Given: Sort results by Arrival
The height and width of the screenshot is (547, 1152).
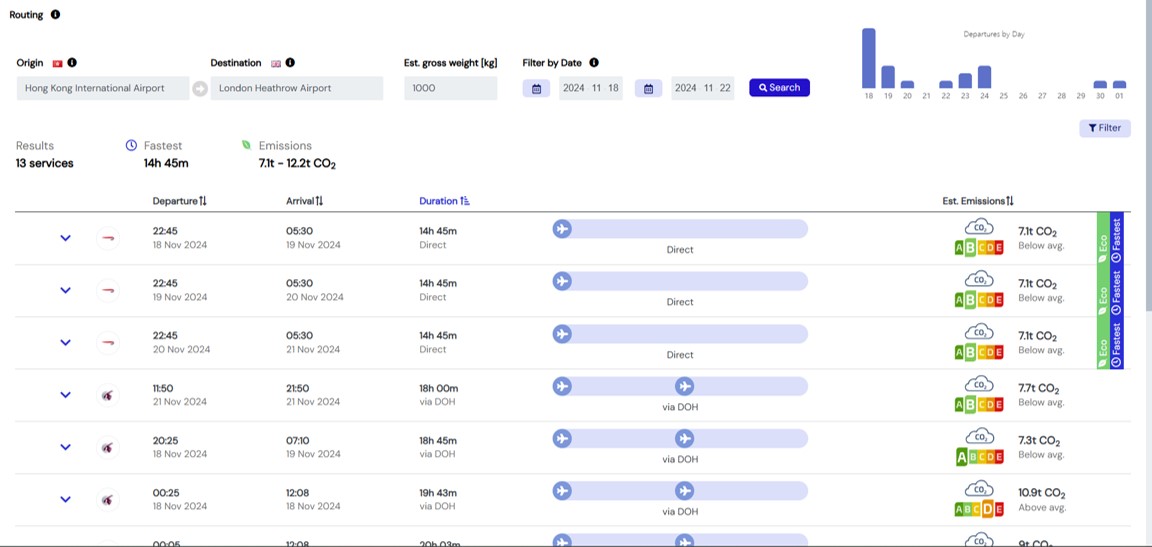Looking at the screenshot, I should (304, 201).
